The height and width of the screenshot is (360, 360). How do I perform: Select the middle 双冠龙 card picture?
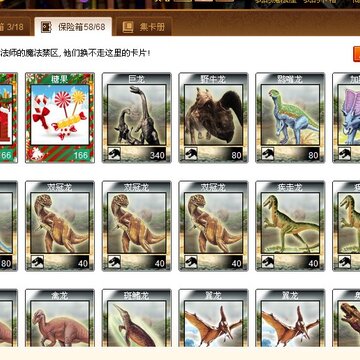pos(137,223)
